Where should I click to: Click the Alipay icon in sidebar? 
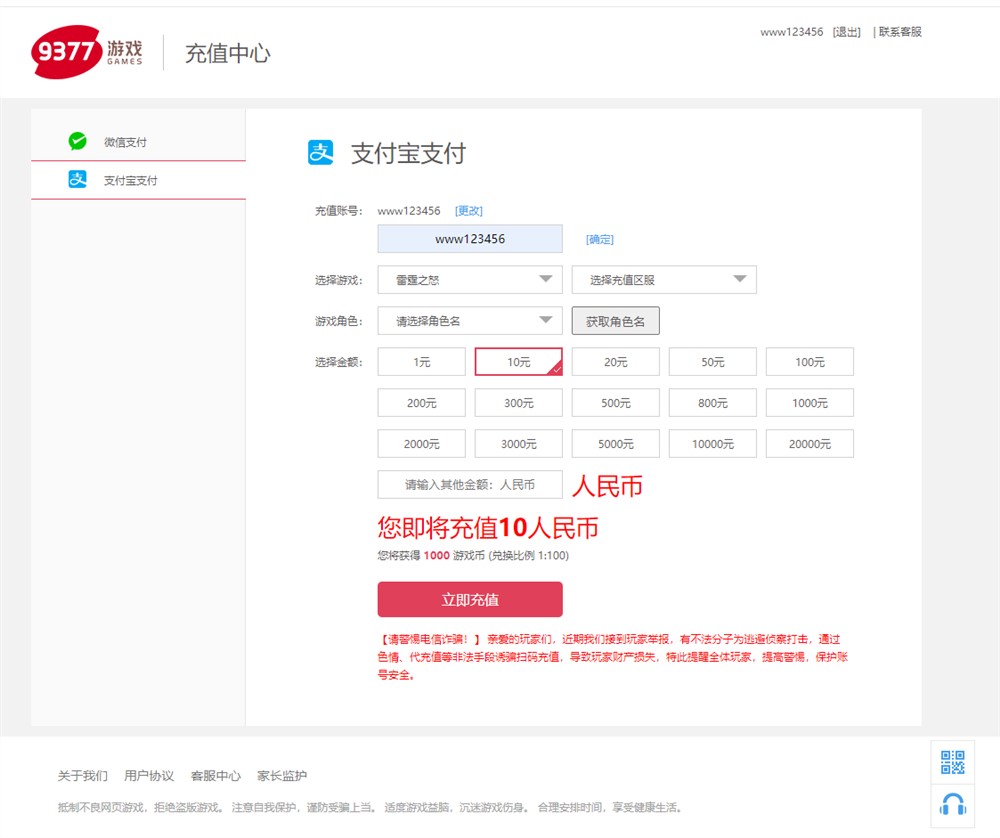(x=77, y=180)
